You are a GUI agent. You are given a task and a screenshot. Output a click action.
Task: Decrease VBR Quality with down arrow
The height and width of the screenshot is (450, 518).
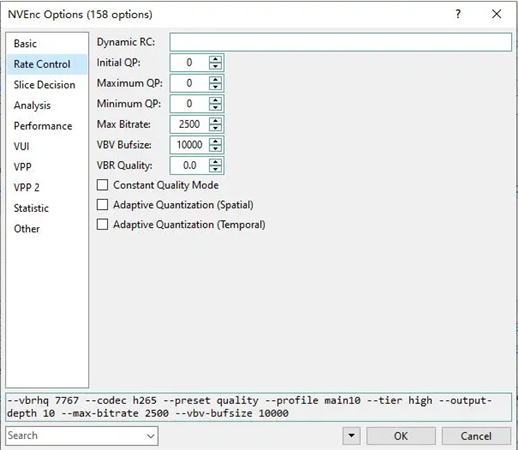[215, 169]
